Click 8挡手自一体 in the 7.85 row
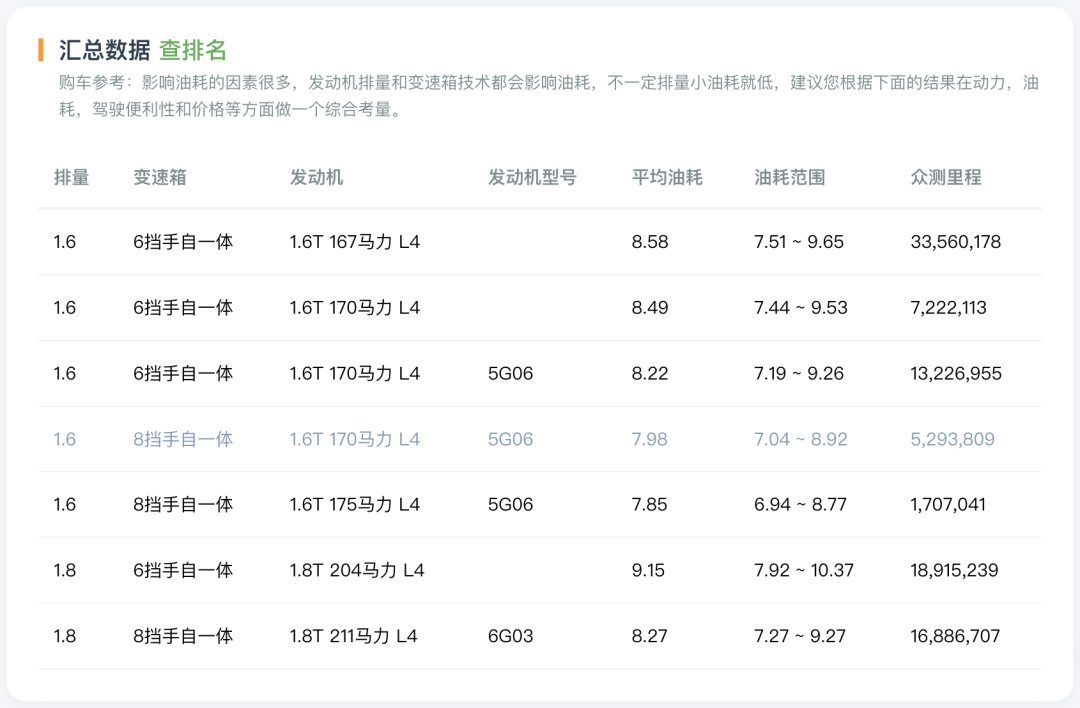The image size is (1080, 708). coord(183,504)
